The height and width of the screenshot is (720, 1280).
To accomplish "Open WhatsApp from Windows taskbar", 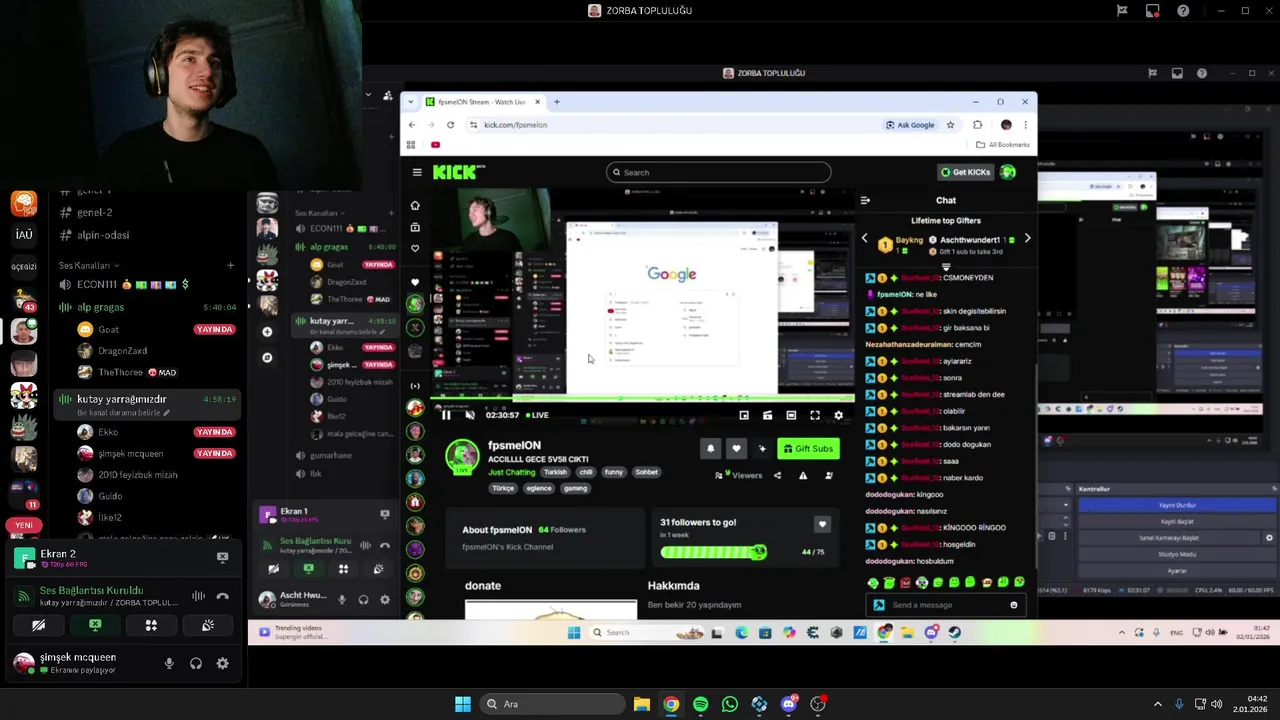I will 730,704.
